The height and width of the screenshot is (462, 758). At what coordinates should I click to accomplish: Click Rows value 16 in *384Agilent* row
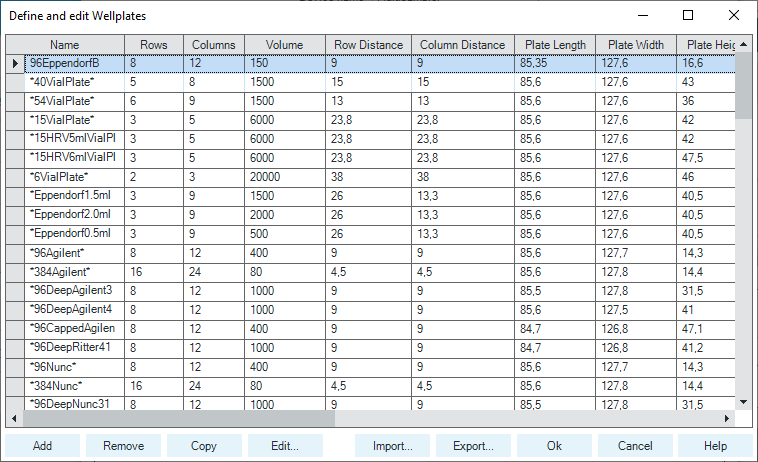pyautogui.click(x=154, y=272)
